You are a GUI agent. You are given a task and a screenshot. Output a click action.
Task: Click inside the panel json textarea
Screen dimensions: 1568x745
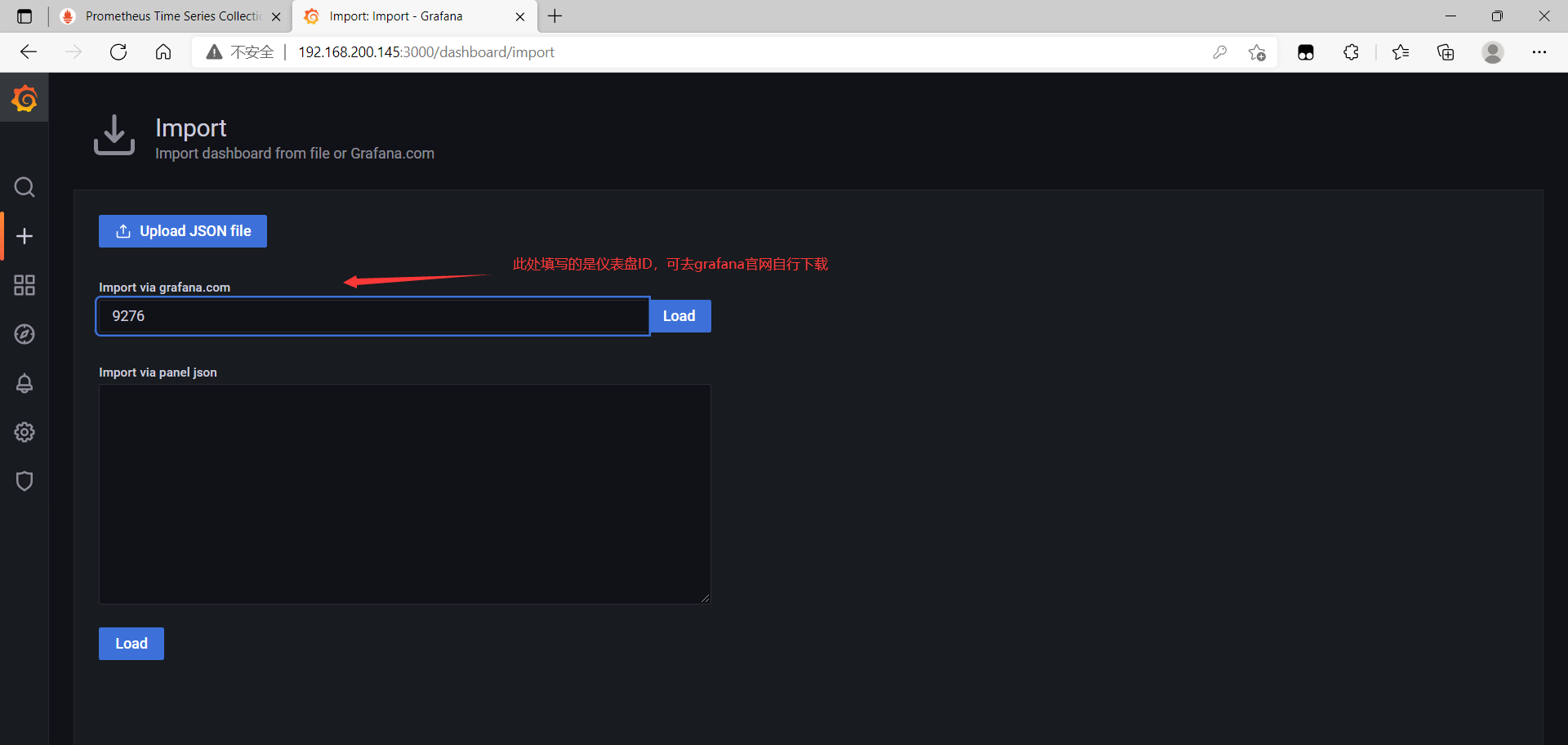pyautogui.click(x=404, y=494)
